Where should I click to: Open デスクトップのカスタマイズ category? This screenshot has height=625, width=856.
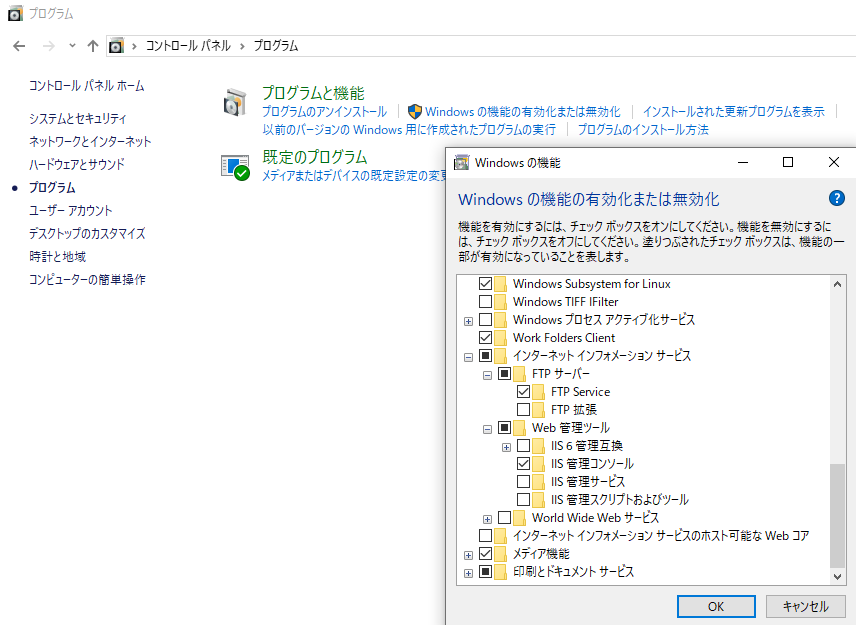point(87,233)
